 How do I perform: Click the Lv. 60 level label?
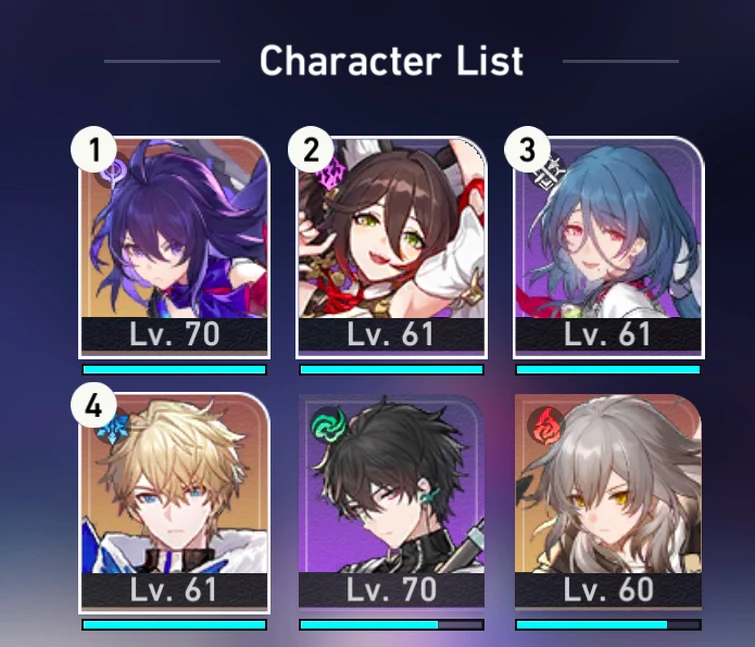[x=609, y=589]
